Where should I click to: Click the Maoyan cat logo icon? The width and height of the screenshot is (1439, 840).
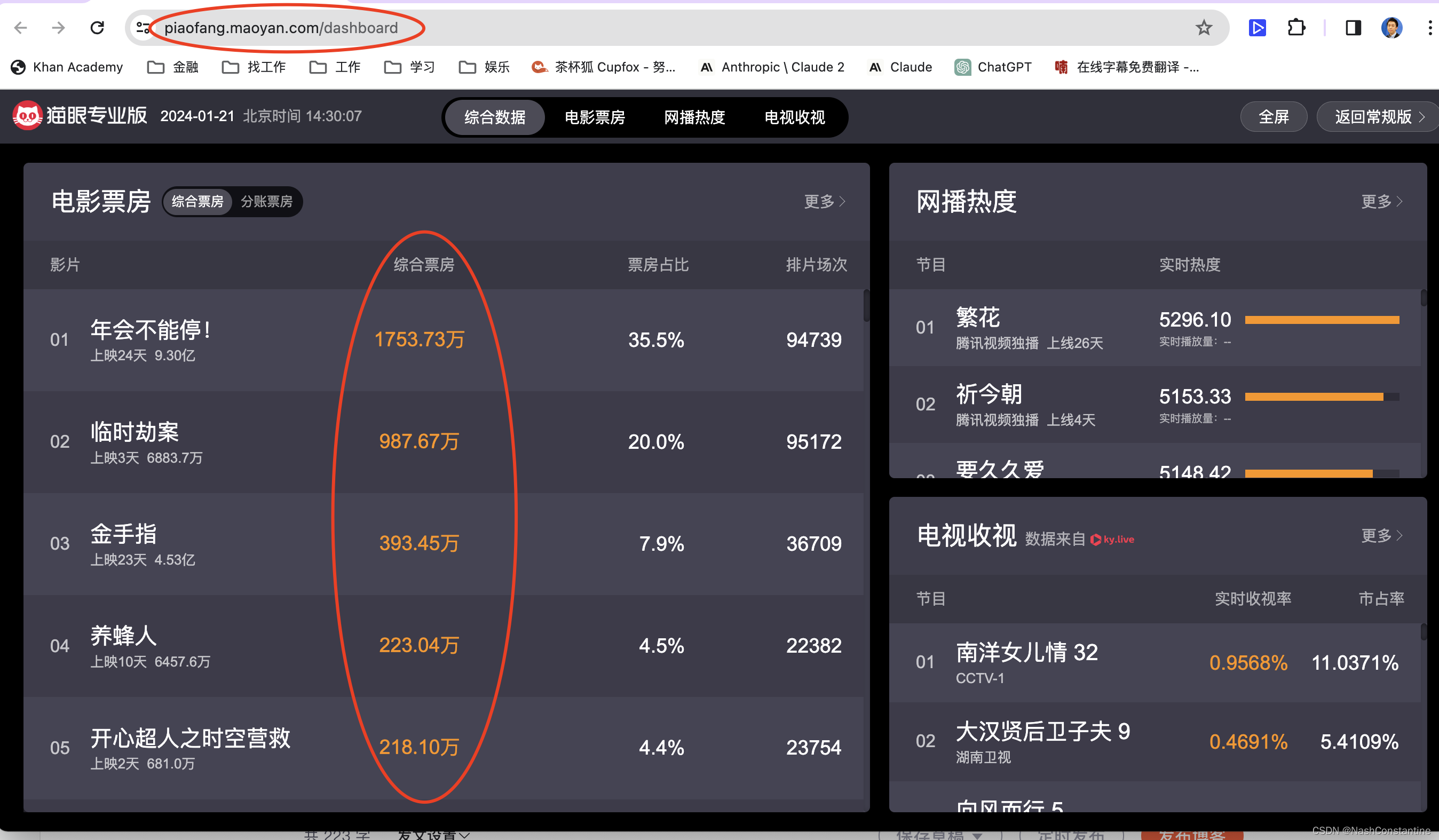coord(27,116)
